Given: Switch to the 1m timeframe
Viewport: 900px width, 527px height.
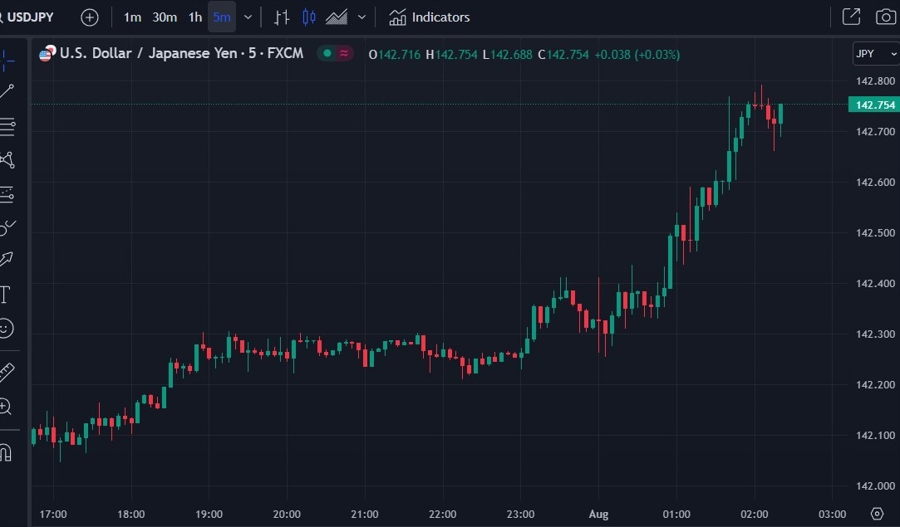Looking at the screenshot, I should (x=132, y=17).
